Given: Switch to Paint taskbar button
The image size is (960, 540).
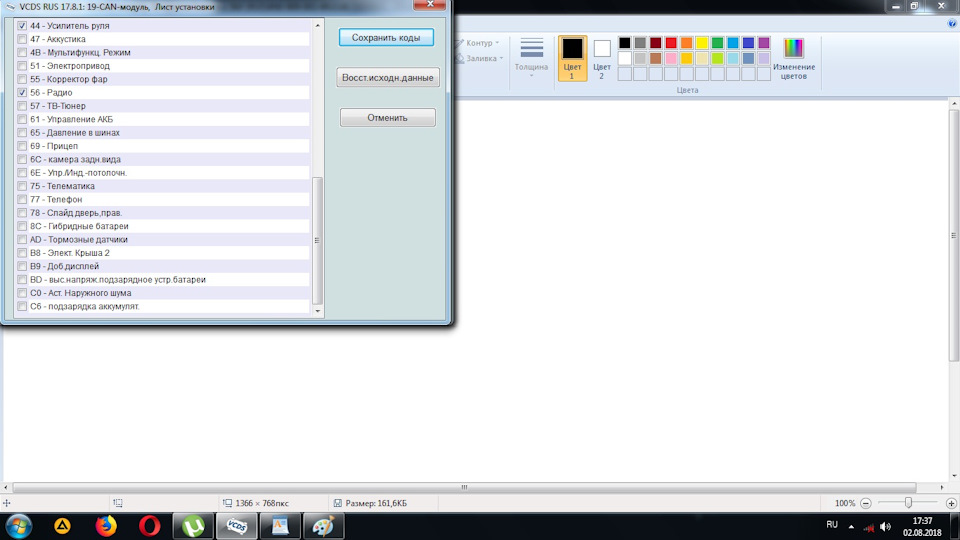Looking at the screenshot, I should [323, 526].
